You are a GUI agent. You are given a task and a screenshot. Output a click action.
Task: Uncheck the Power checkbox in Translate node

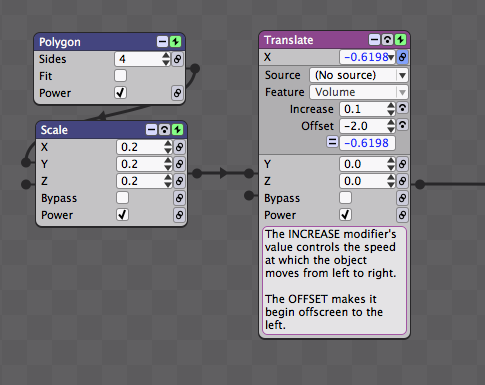click(345, 215)
